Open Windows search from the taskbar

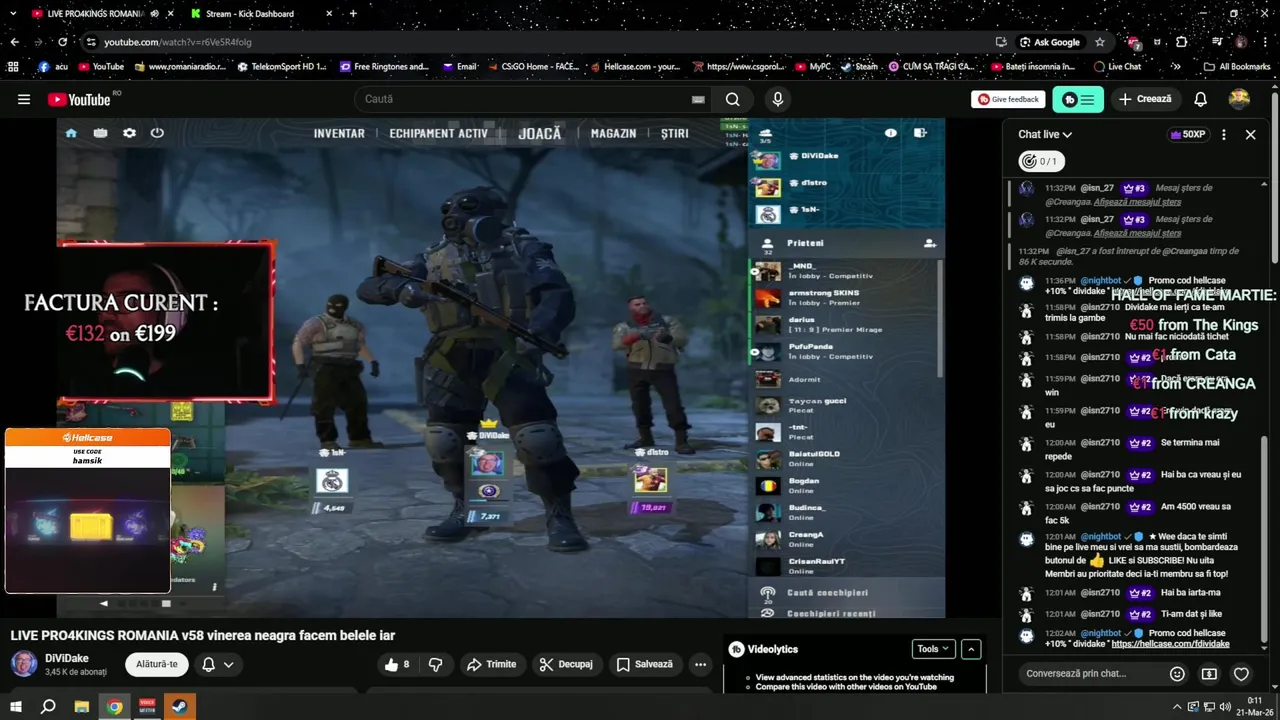47,707
